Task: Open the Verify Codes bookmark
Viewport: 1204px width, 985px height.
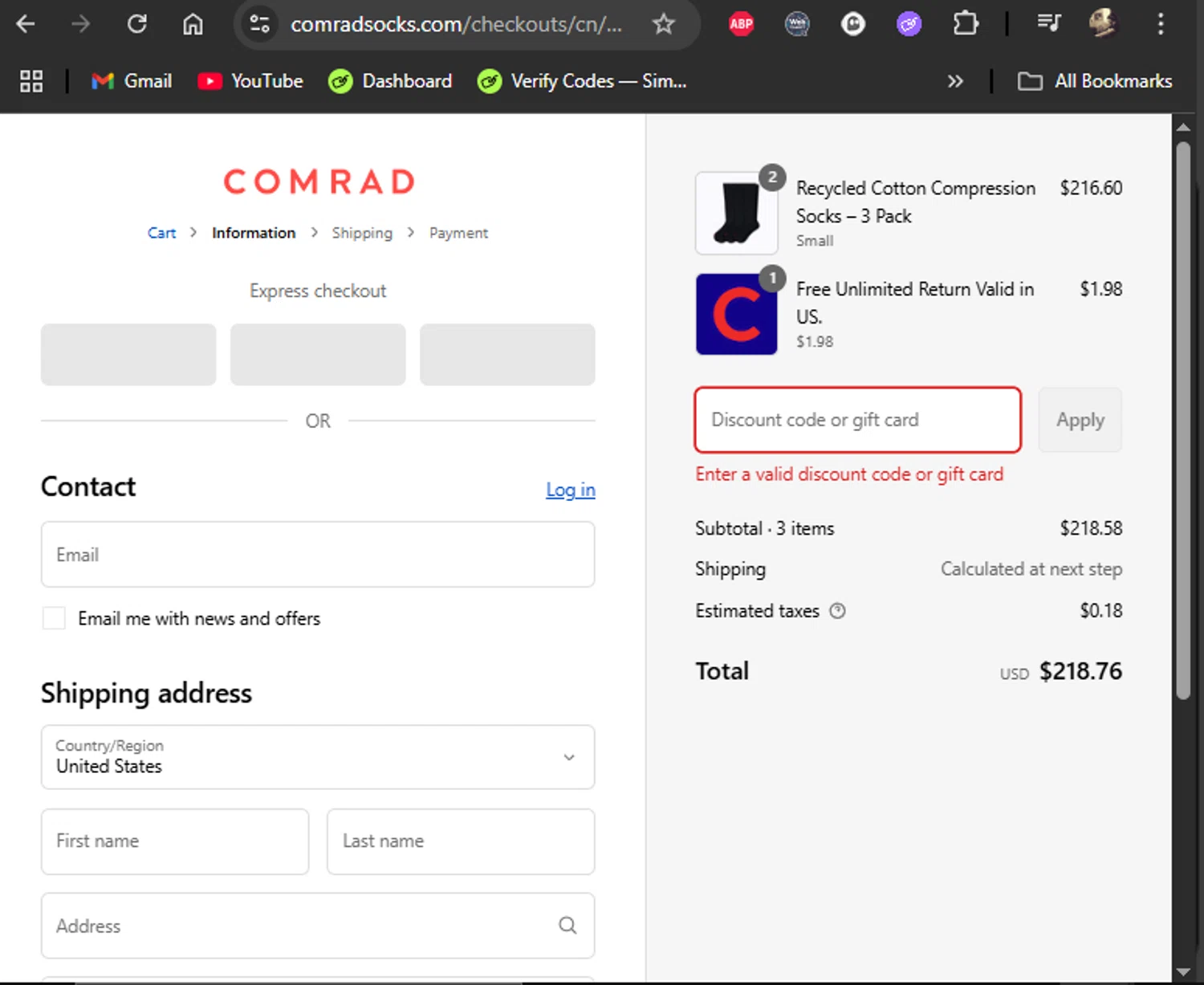Action: tap(582, 81)
